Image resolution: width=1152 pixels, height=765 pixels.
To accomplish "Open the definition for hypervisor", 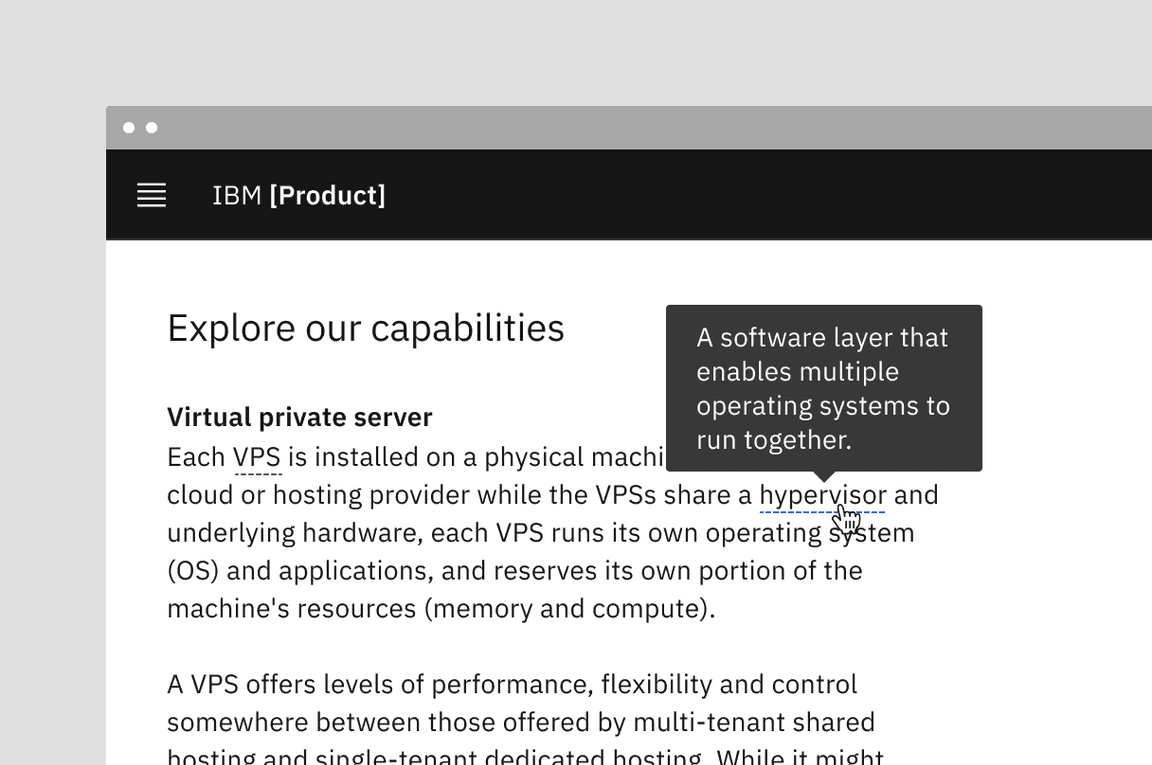I will coord(822,494).
